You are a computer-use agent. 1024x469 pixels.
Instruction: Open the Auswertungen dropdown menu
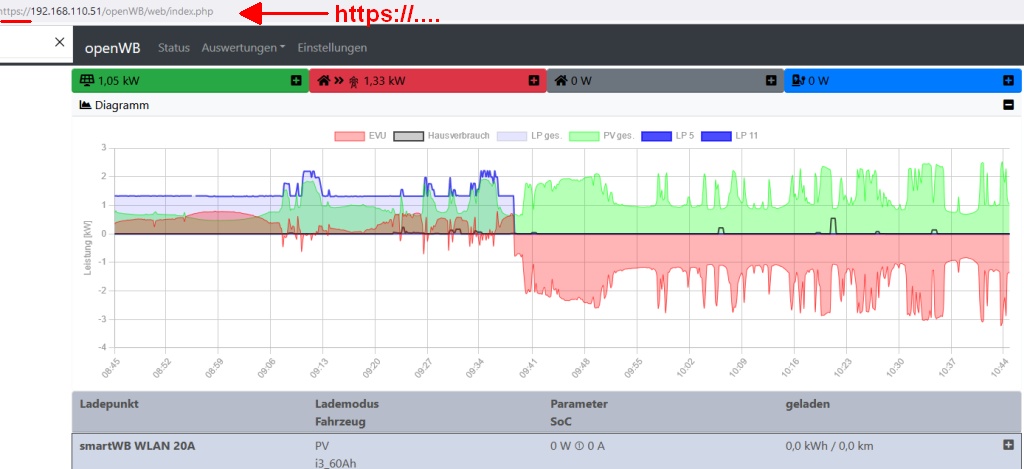click(243, 48)
